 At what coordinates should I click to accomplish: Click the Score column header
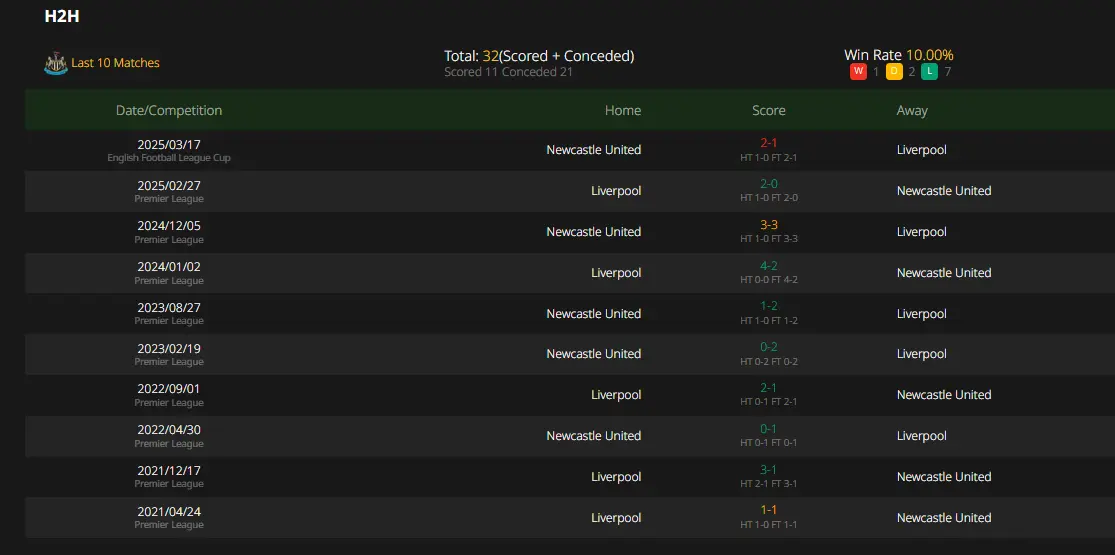tap(769, 110)
